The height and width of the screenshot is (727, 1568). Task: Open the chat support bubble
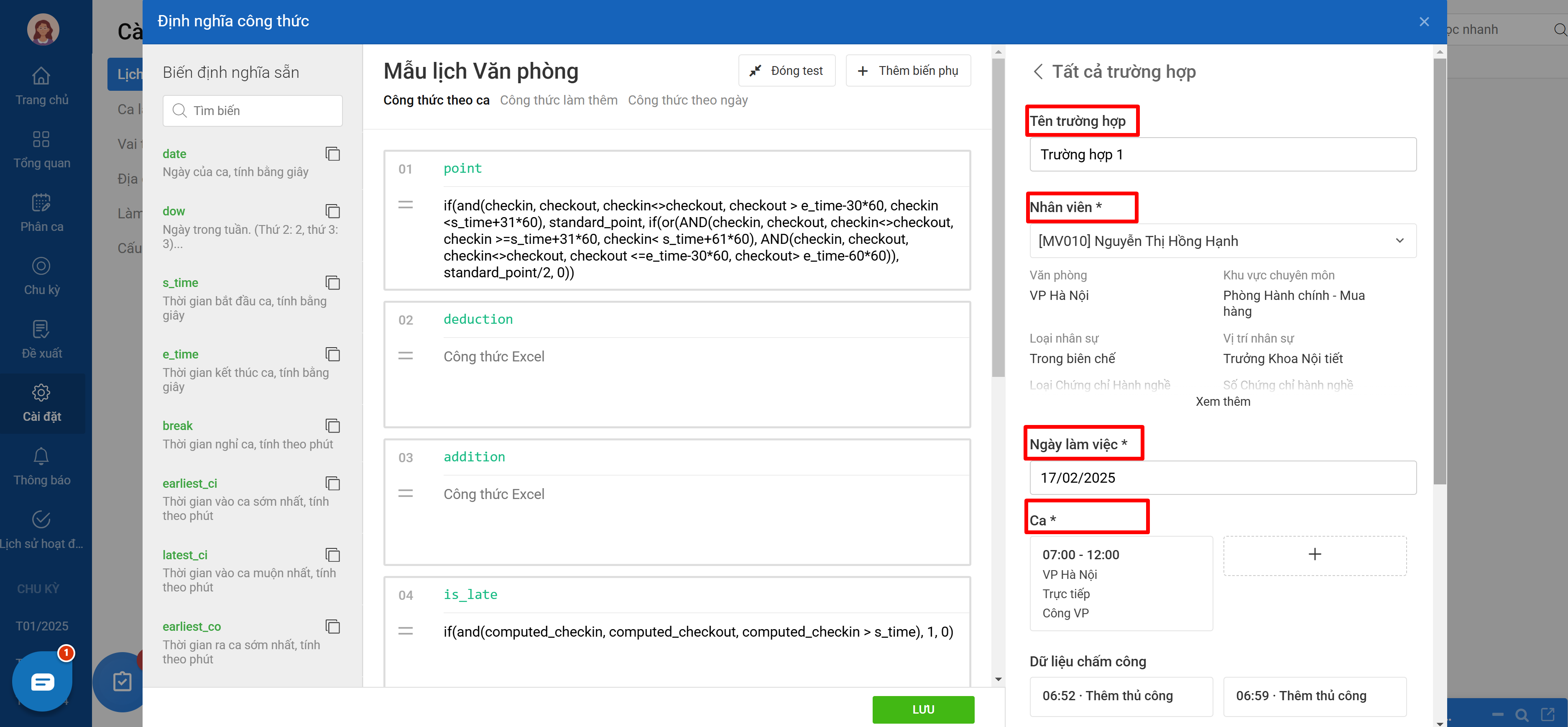[x=43, y=681]
